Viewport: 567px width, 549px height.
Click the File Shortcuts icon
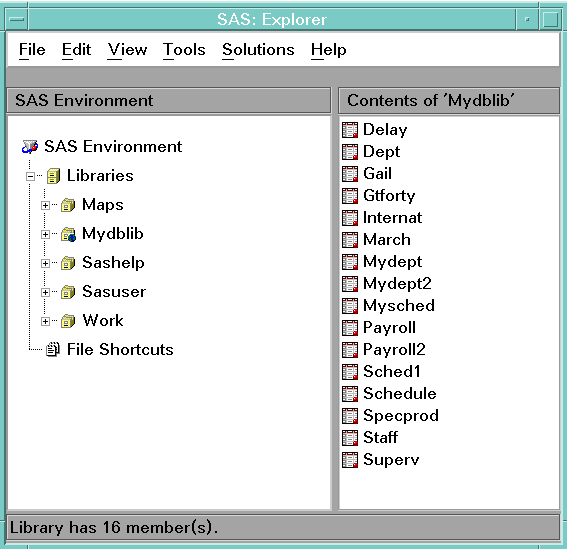click(x=53, y=350)
